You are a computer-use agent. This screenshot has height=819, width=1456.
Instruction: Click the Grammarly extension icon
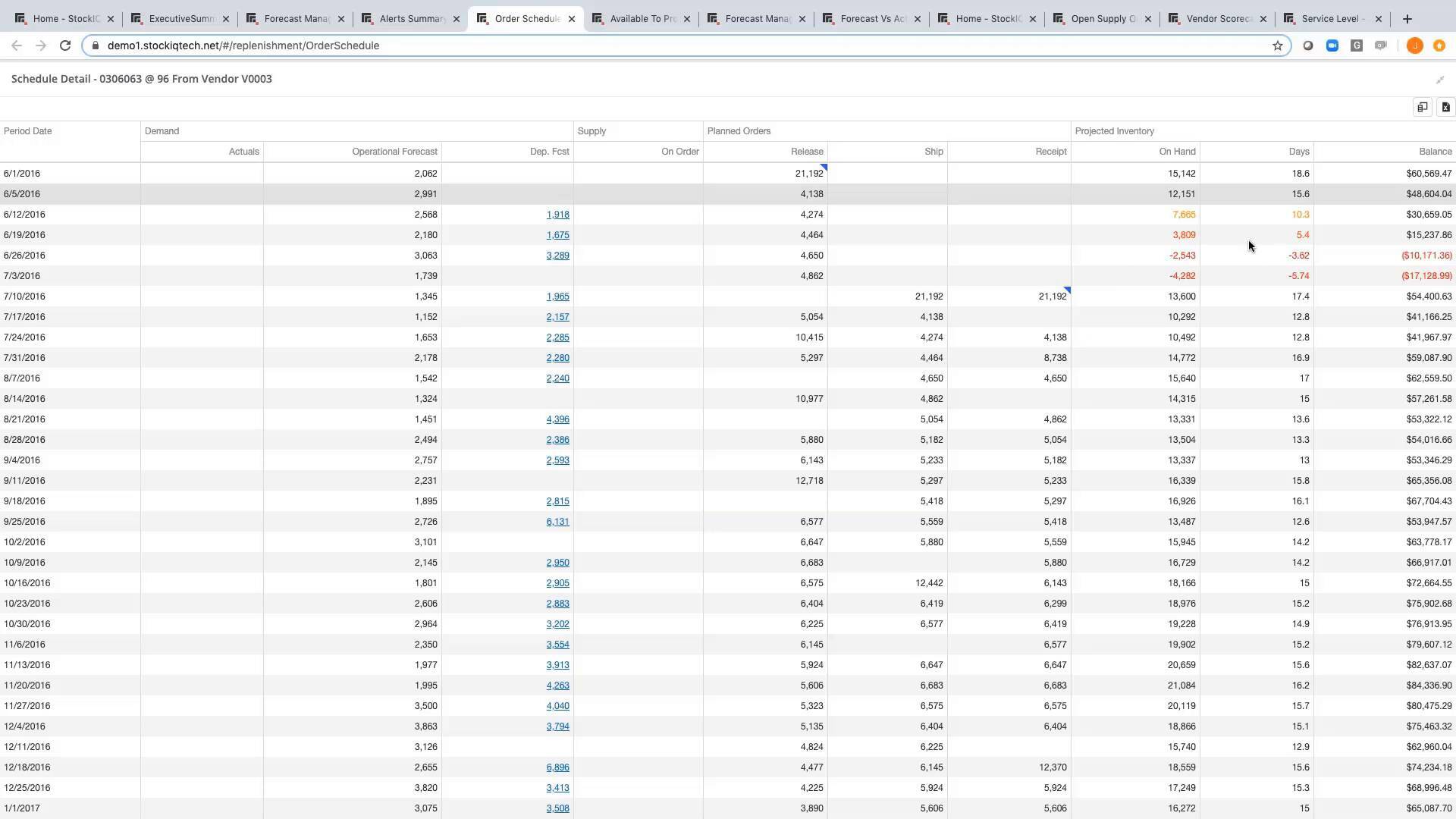tap(1357, 45)
